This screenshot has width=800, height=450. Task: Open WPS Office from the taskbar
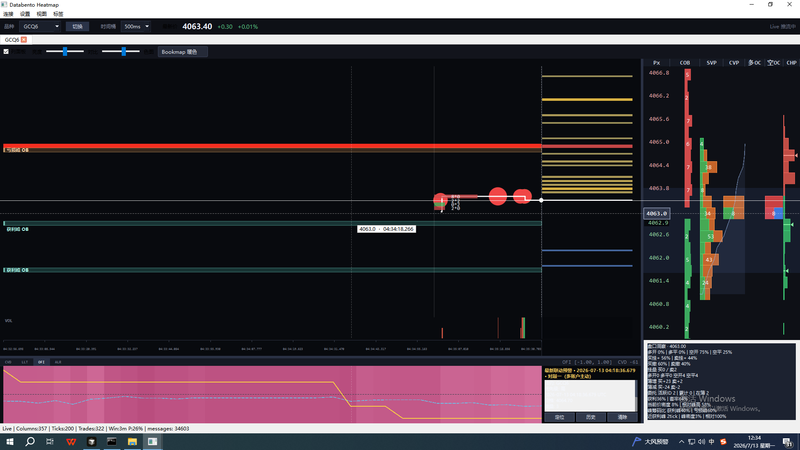tap(71, 441)
